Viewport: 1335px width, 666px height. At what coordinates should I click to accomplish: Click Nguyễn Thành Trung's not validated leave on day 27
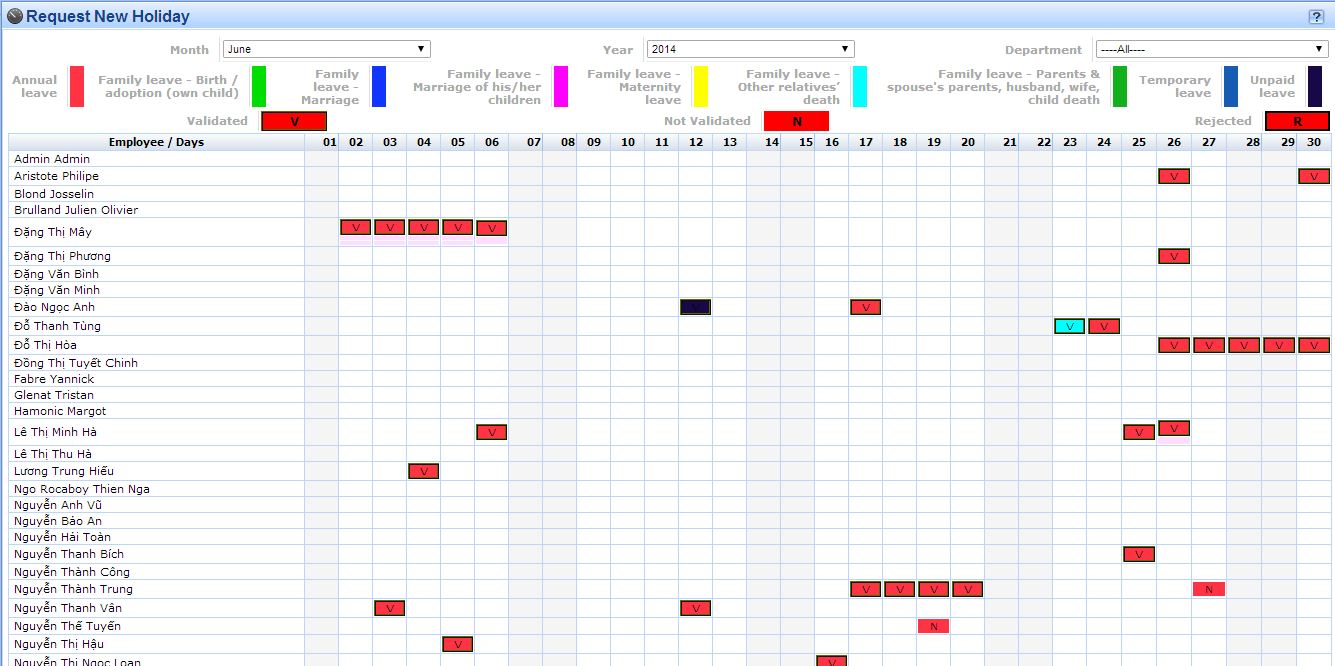click(x=1208, y=589)
